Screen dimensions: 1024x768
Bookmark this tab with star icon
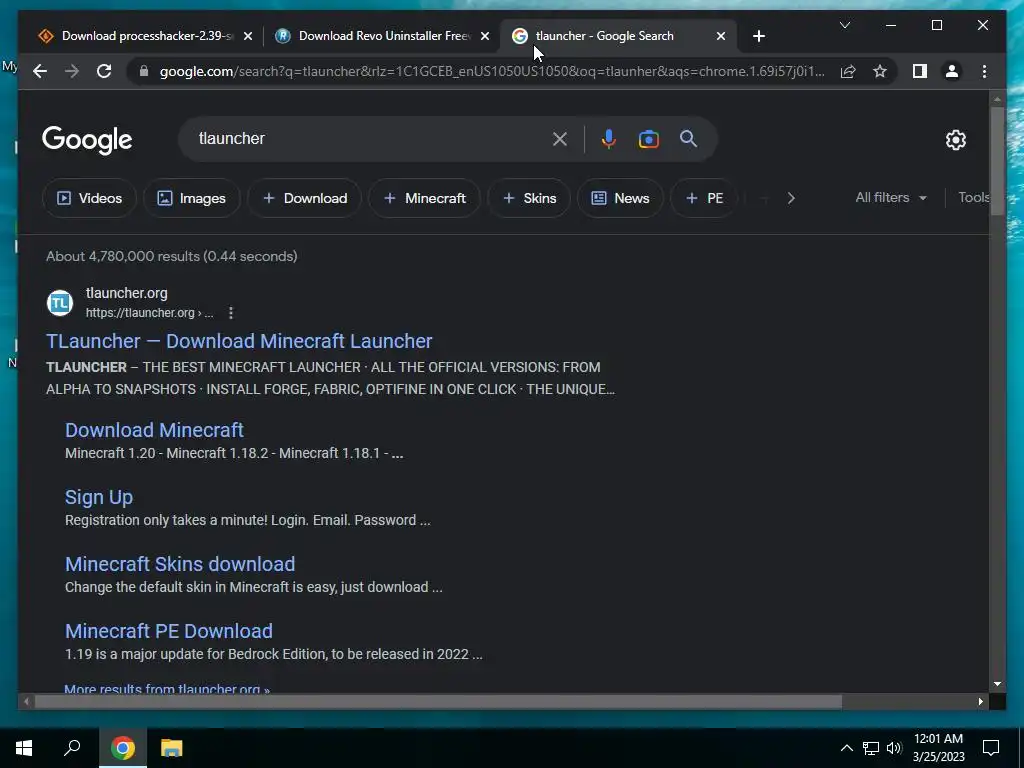(880, 71)
